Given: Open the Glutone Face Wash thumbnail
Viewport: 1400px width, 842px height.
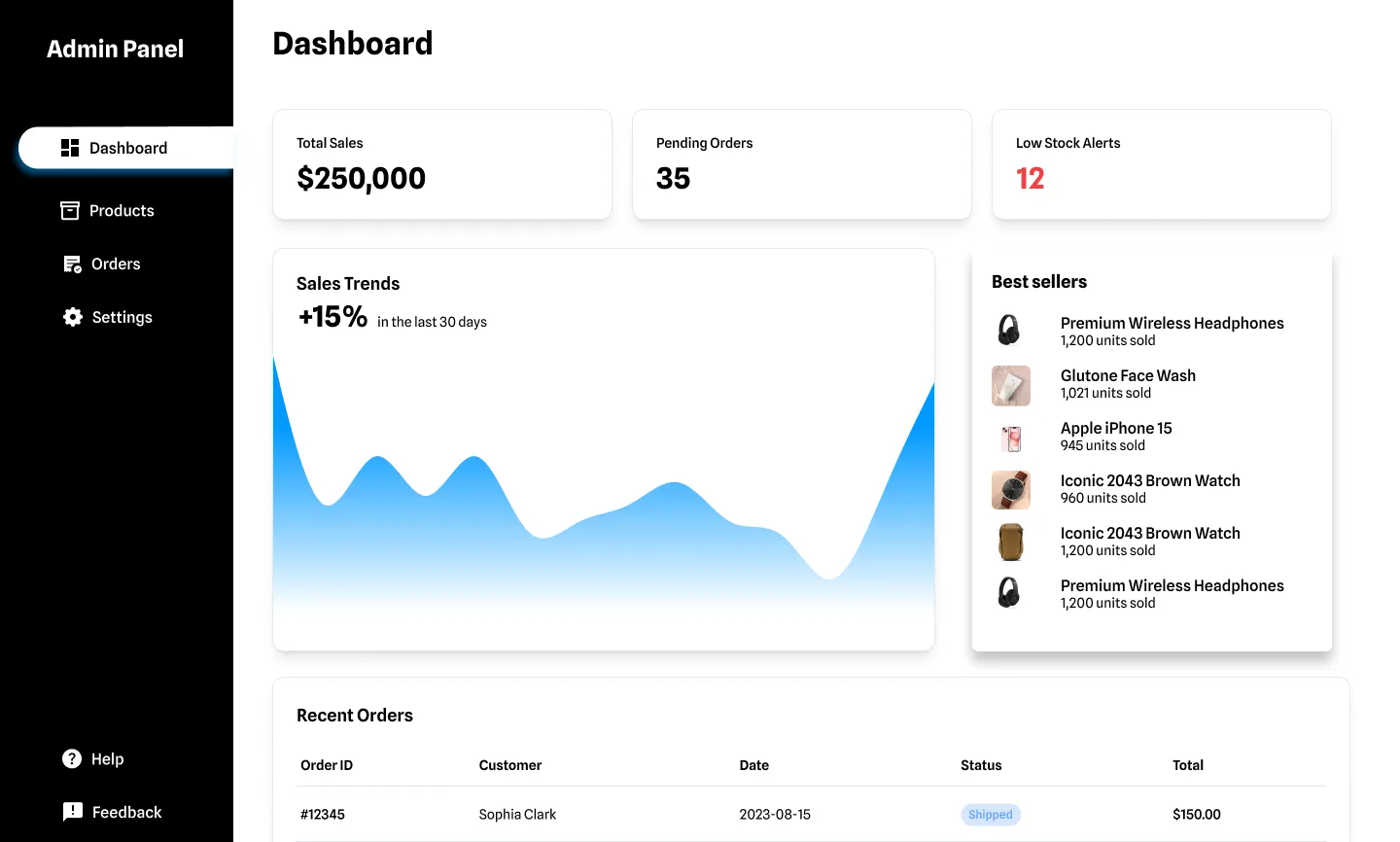Looking at the screenshot, I should point(1011,386).
